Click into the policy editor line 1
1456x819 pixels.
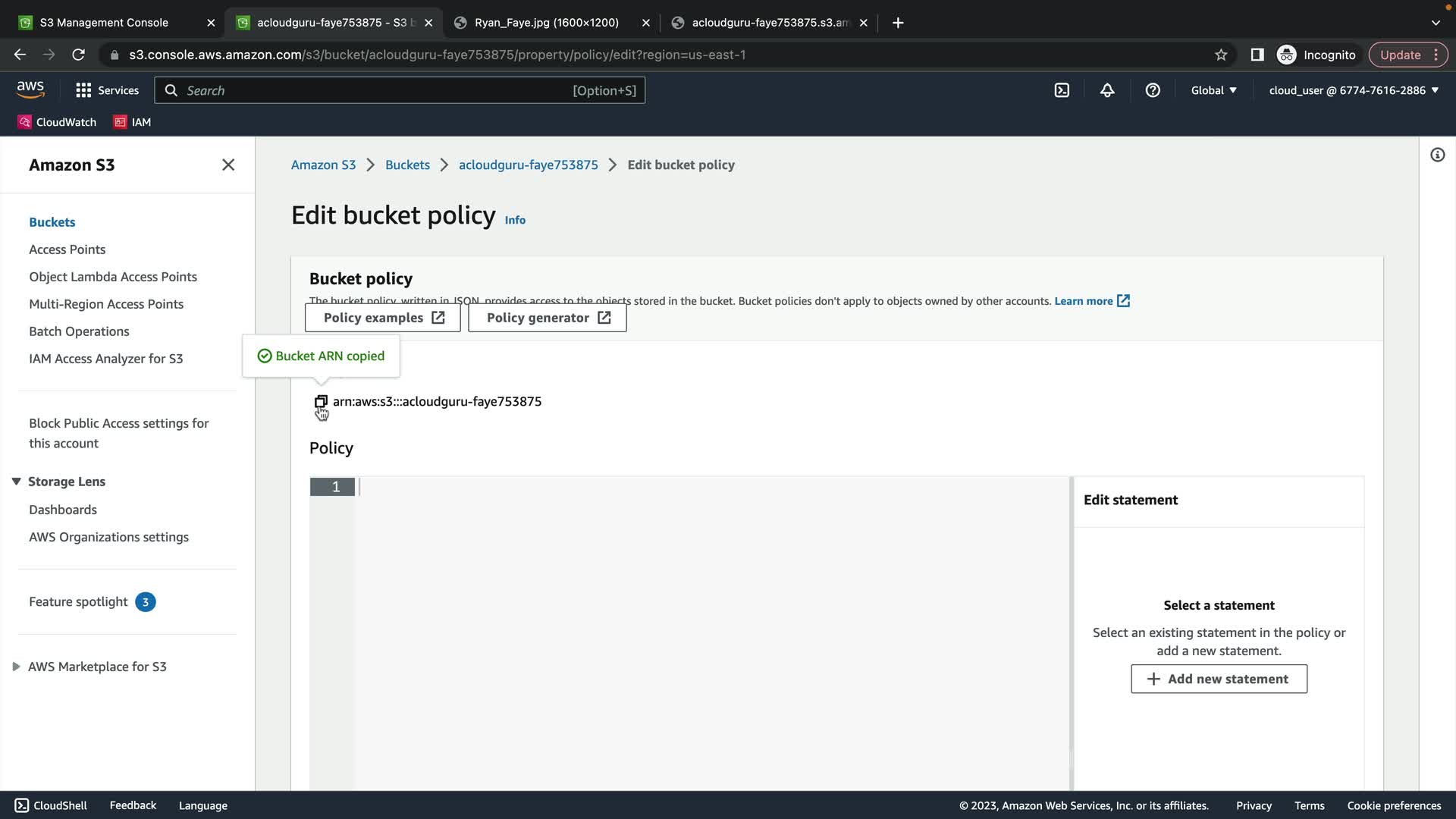pyautogui.click(x=682, y=487)
